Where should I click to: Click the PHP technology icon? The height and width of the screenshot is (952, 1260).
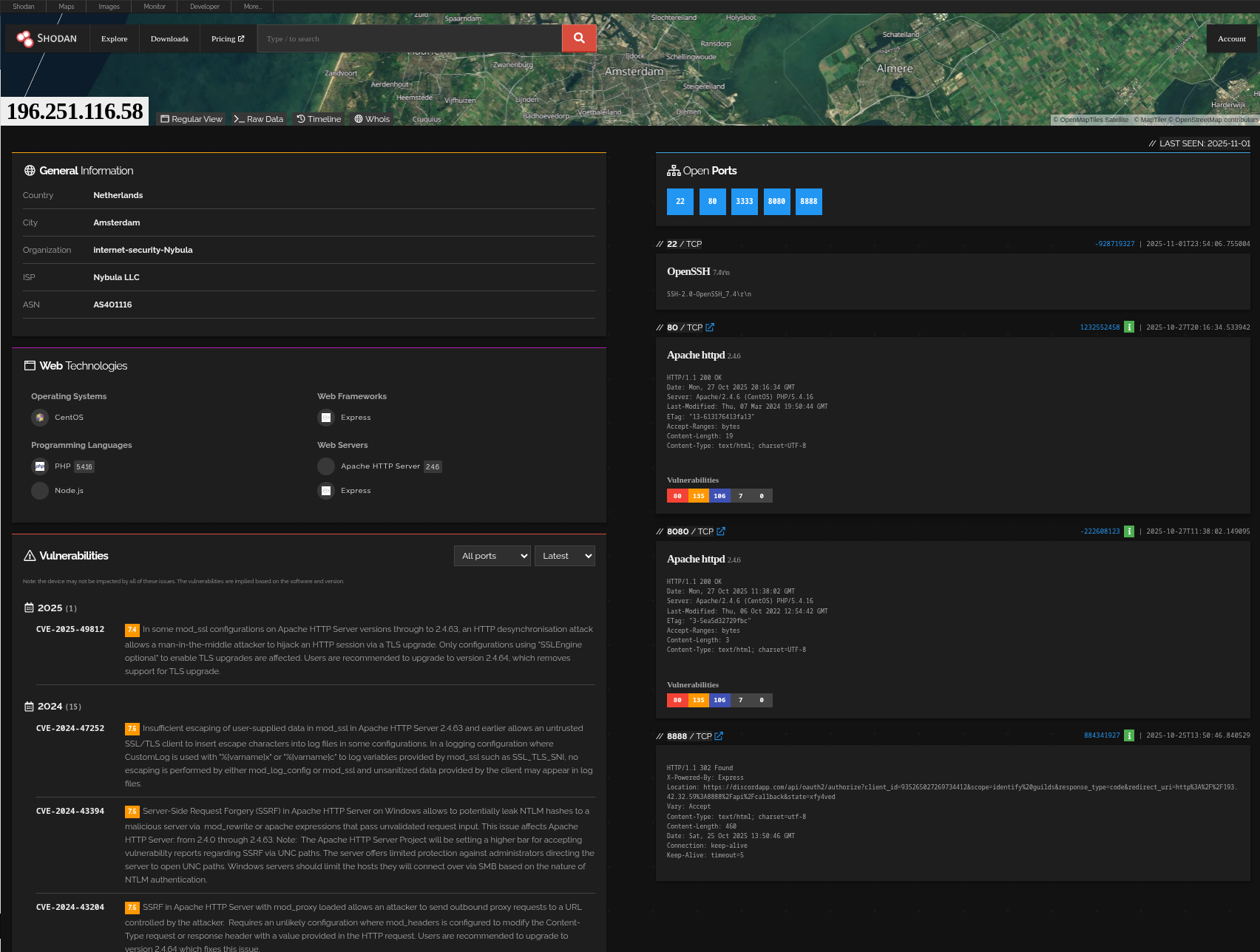tap(40, 466)
